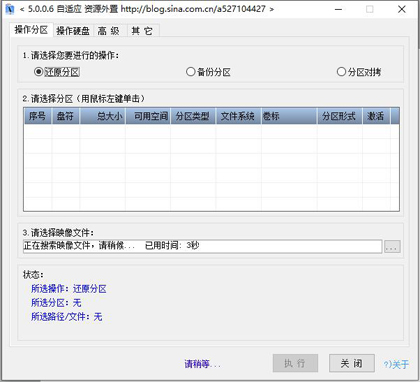Screen dimensions: 420x382
Task: Click the 关闭 button
Action: pyautogui.click(x=352, y=363)
